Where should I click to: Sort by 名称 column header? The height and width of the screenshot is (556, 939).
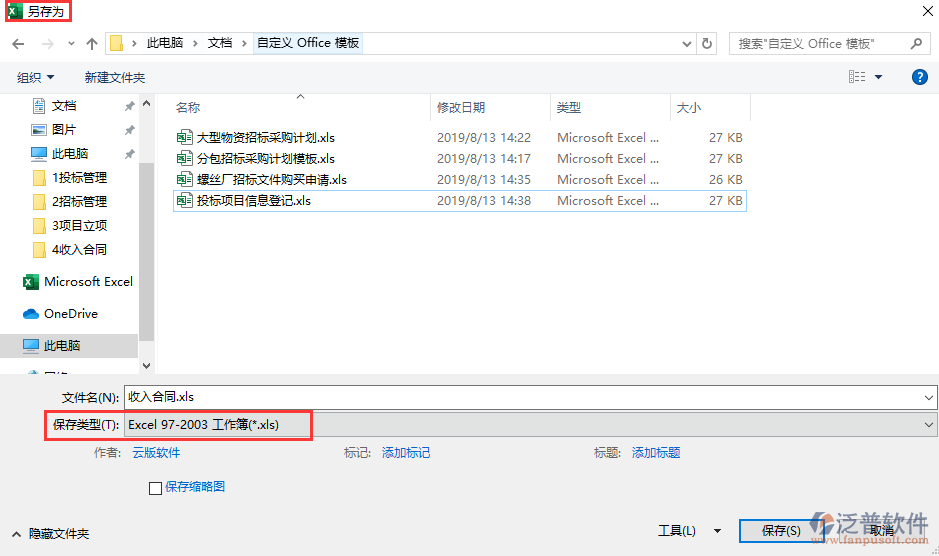coord(187,107)
